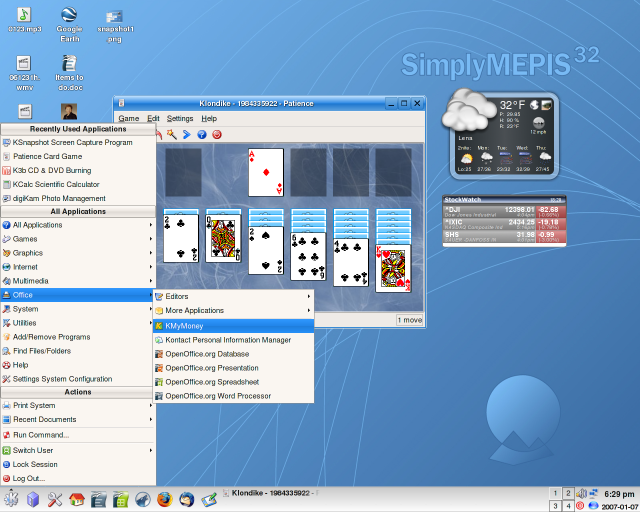Launch OpenOffice.org Word Processor
640x512 pixels.
pyautogui.click(x=233, y=396)
